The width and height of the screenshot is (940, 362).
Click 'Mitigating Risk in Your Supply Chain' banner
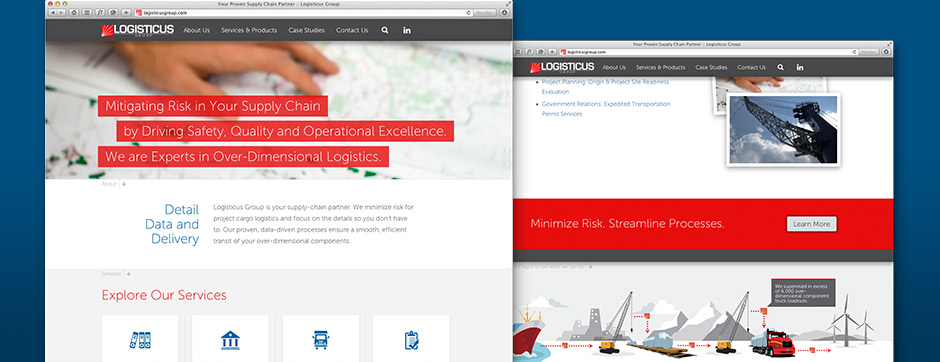coord(213,107)
